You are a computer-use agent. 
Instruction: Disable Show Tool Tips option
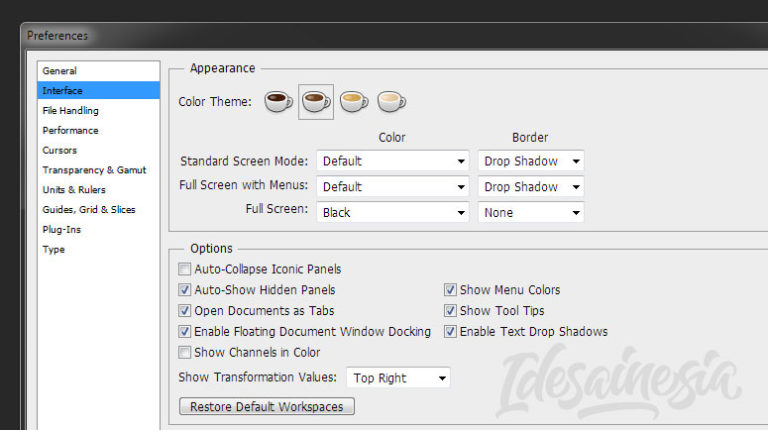coord(450,311)
